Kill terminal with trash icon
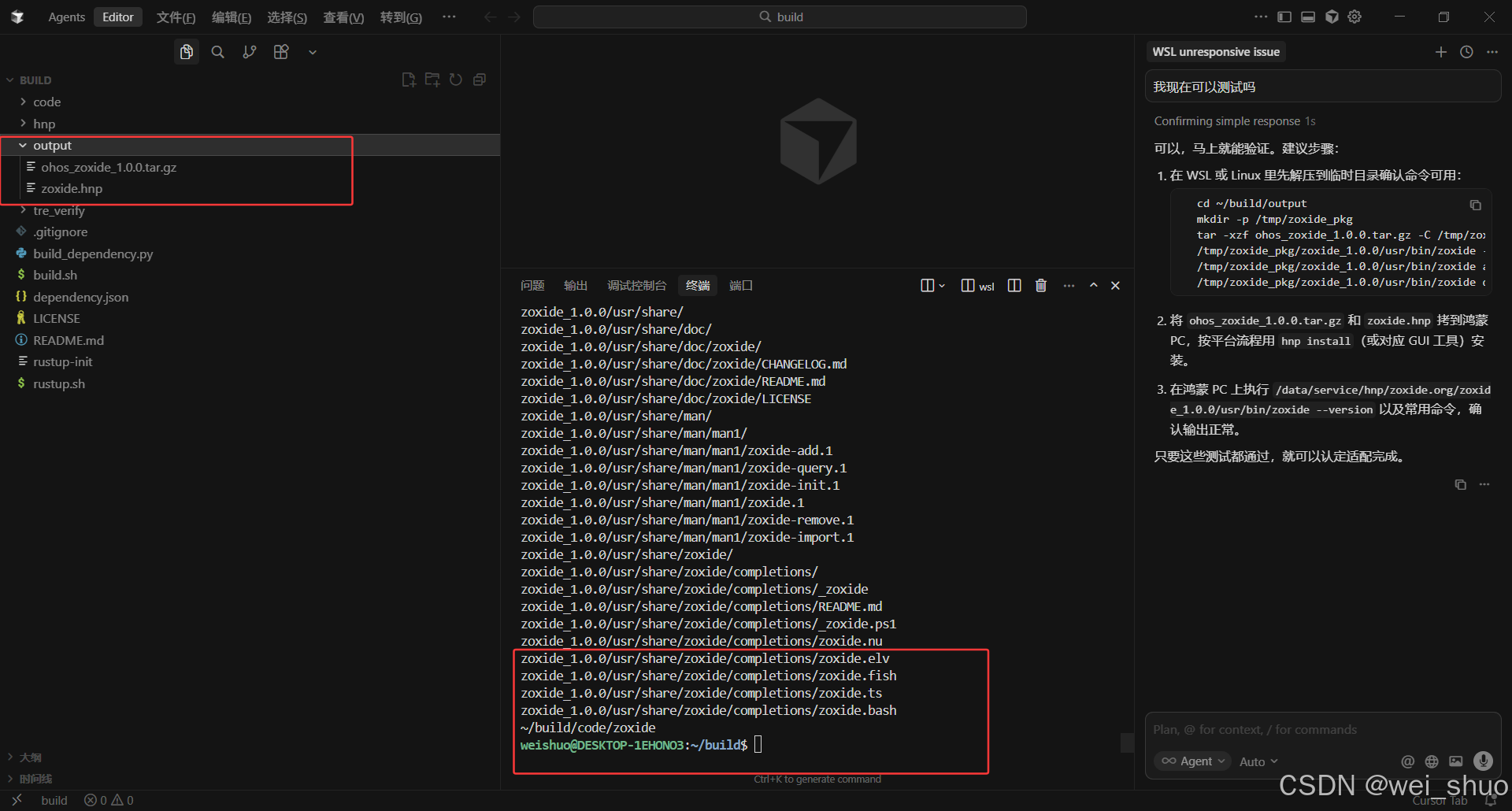Viewport: 1512px width, 811px height. click(1041, 286)
